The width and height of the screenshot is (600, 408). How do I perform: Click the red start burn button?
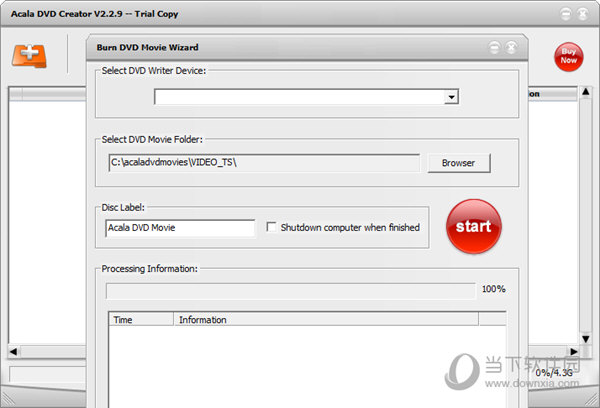[474, 226]
